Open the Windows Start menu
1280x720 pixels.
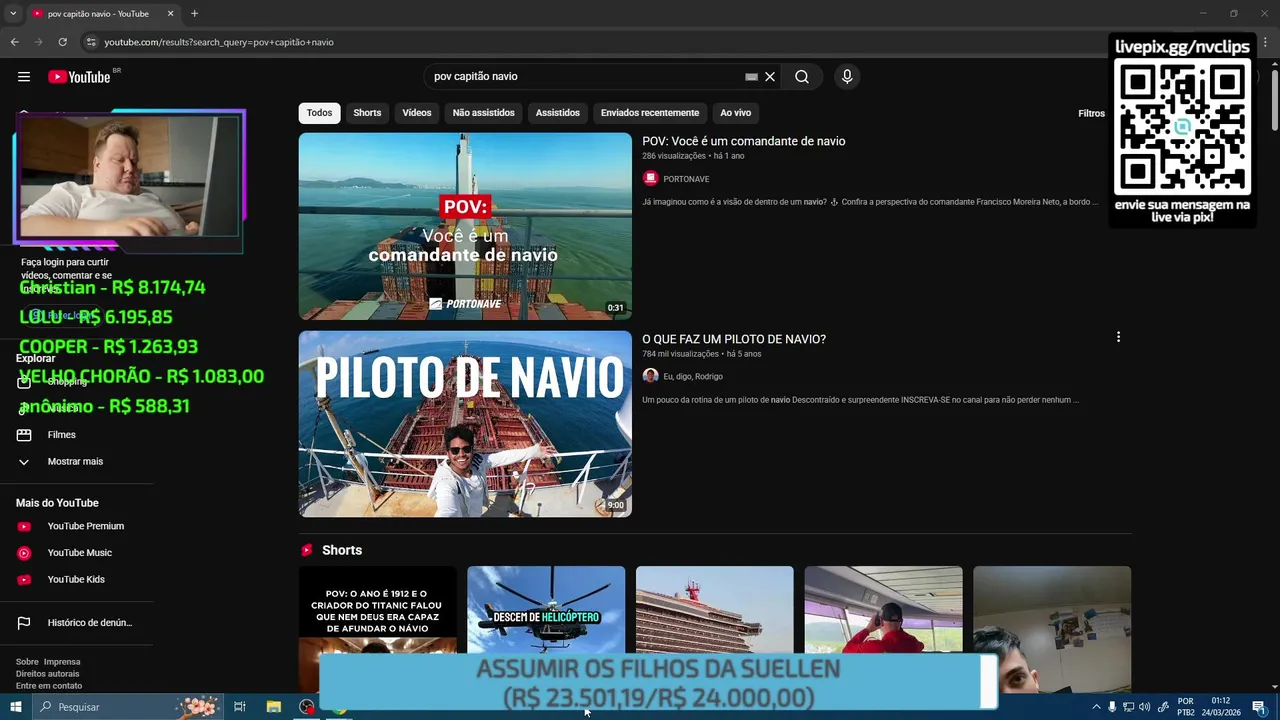(15, 707)
